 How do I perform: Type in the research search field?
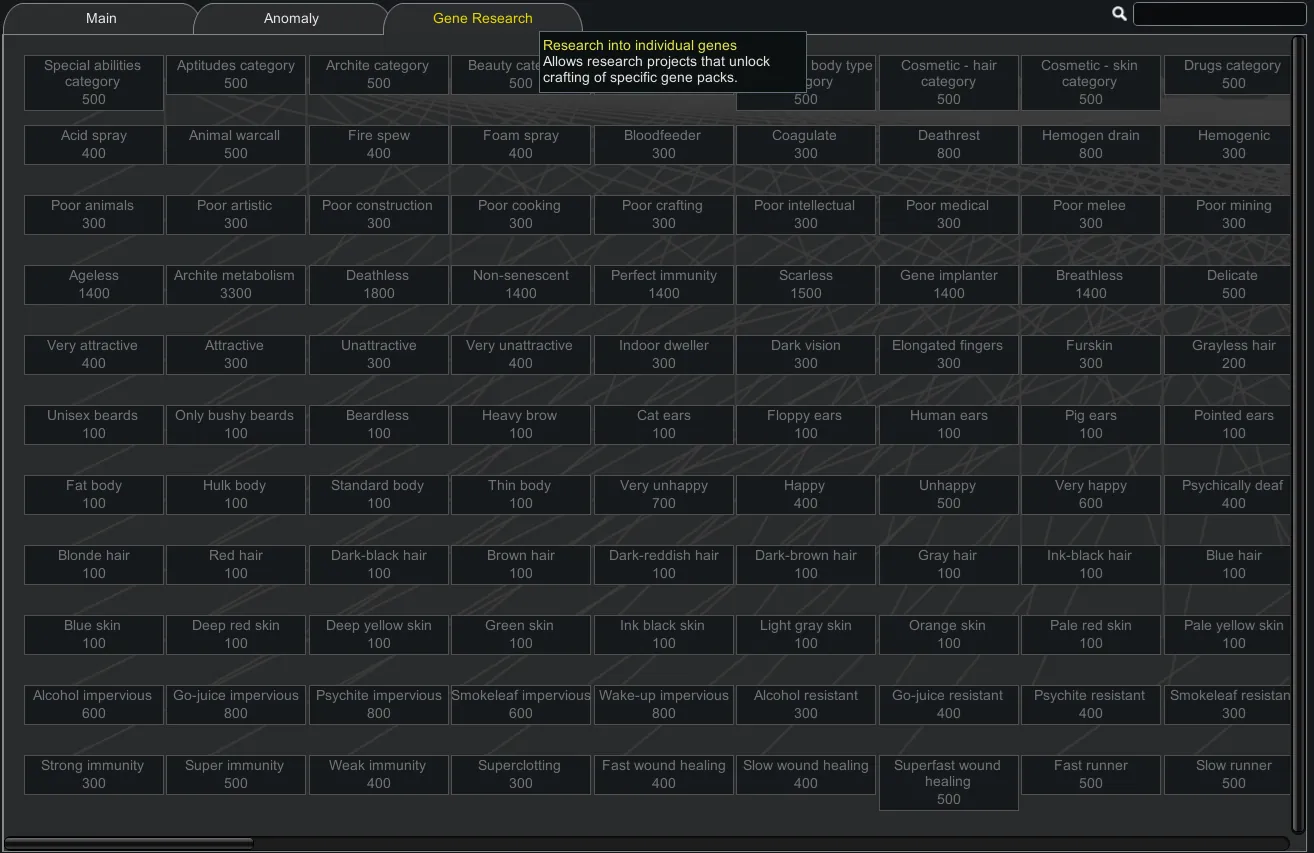[x=1219, y=14]
